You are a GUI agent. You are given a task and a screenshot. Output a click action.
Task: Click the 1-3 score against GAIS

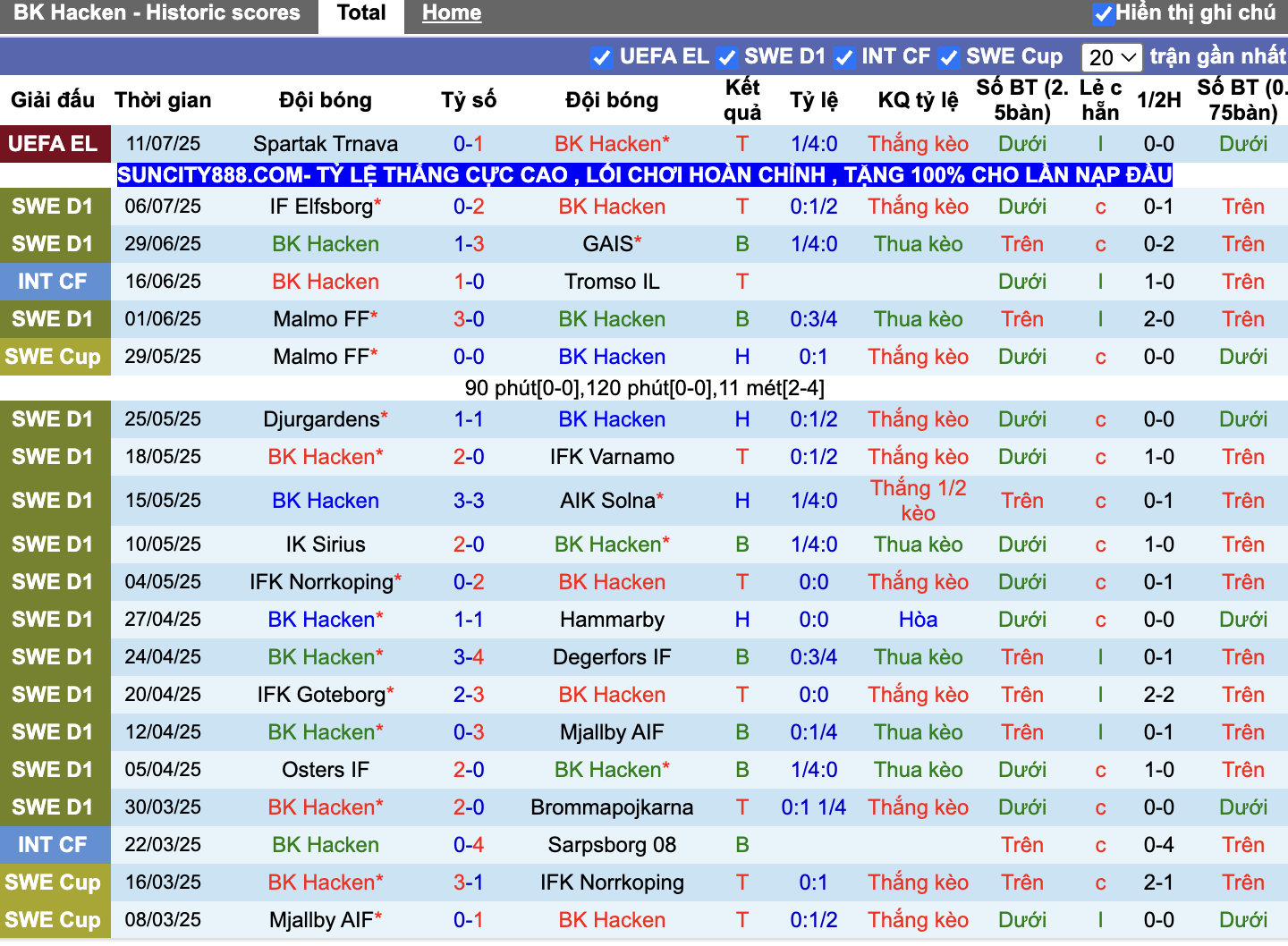469,244
